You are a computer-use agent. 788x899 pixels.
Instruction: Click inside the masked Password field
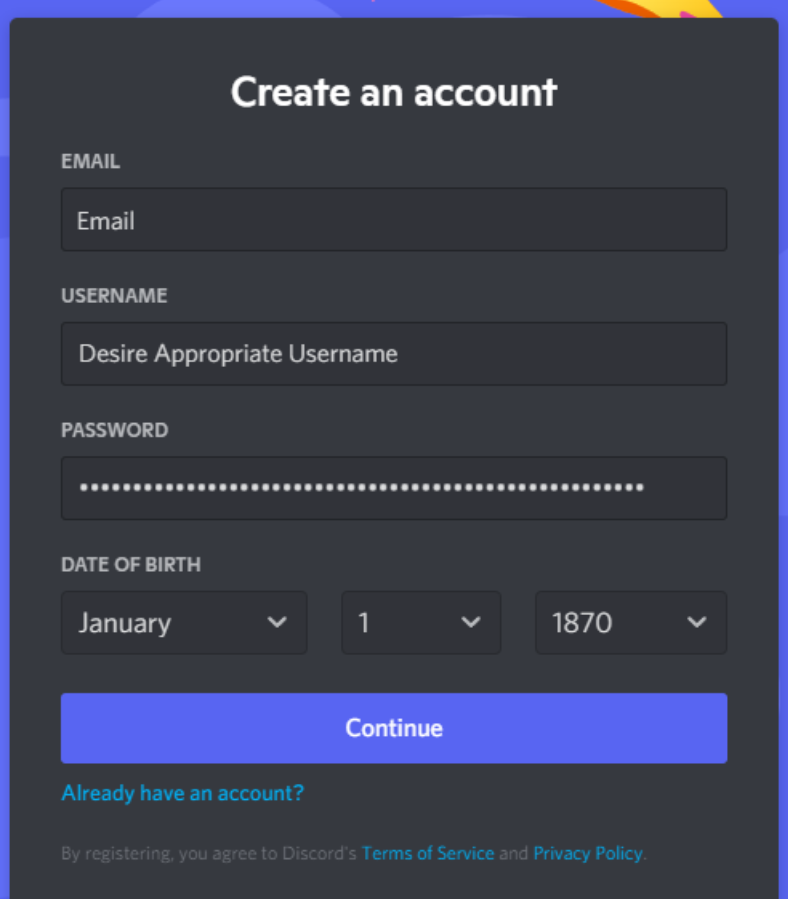pos(394,488)
